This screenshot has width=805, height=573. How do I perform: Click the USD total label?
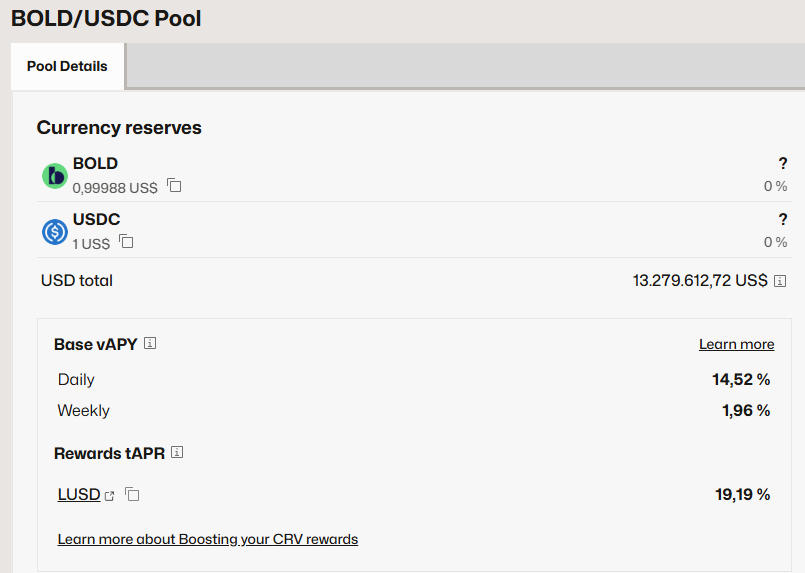77,281
